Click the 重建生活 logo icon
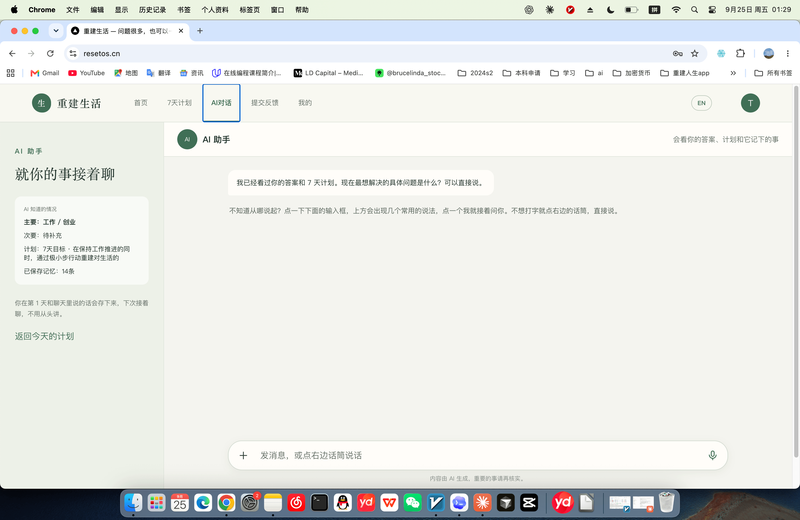The height and width of the screenshot is (520, 800). (41, 103)
